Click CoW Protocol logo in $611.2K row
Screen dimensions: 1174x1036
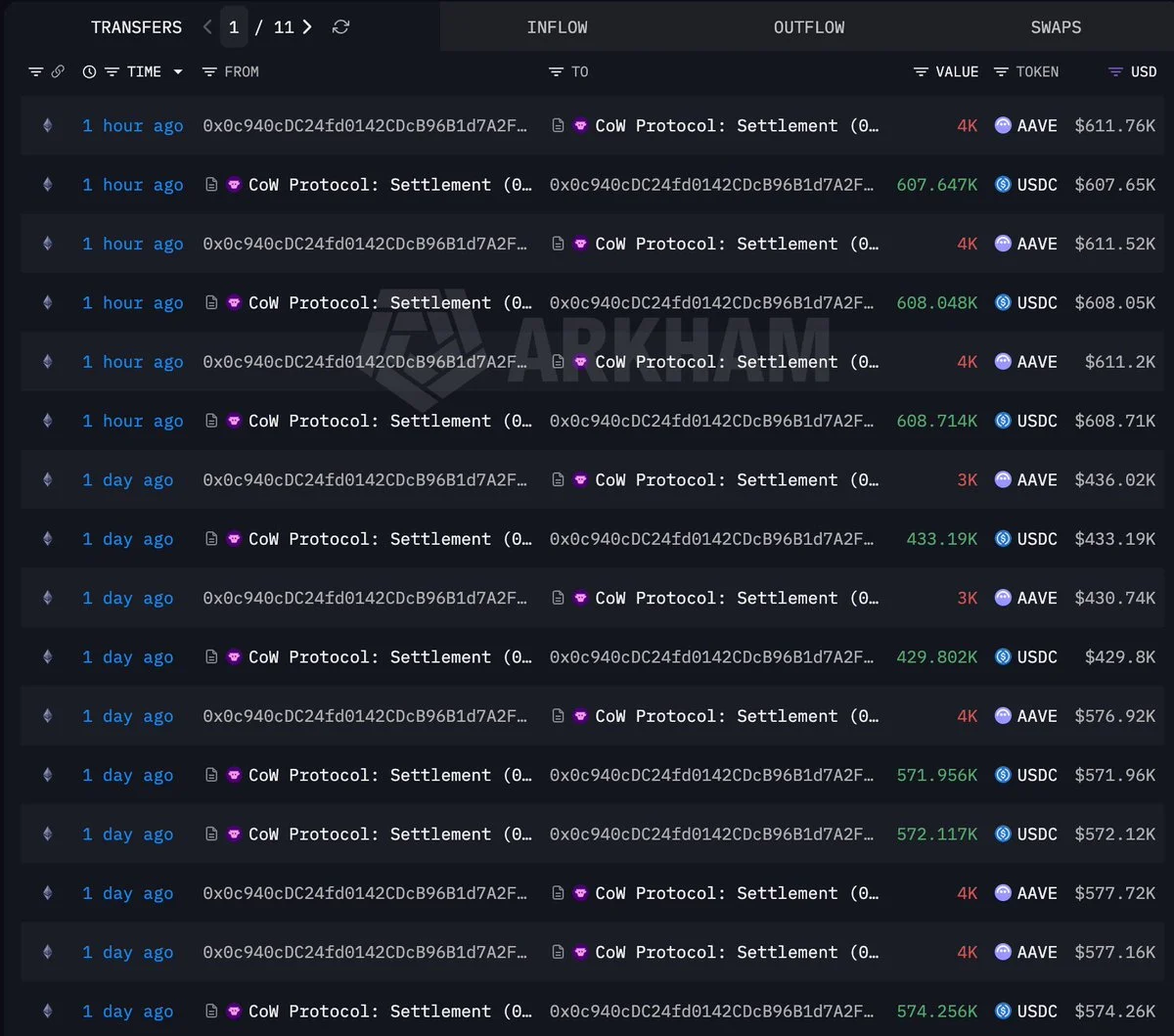pyautogui.click(x=580, y=361)
